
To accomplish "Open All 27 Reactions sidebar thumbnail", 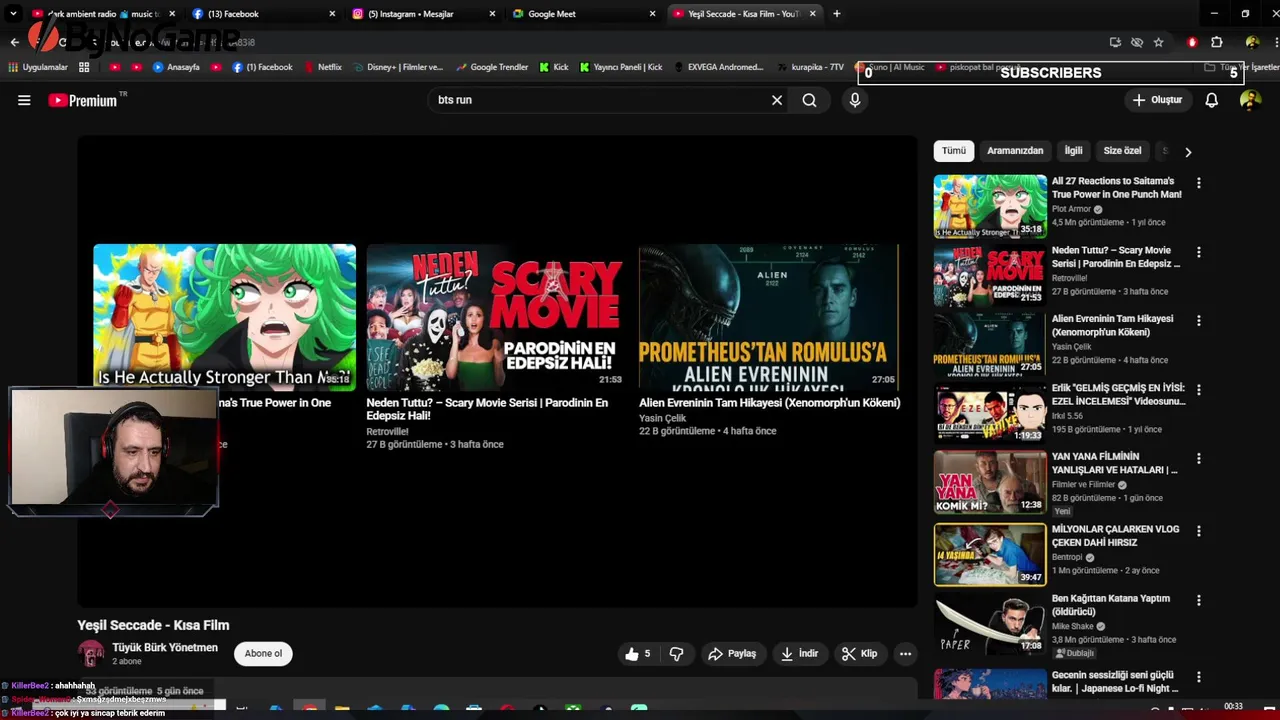I will [990, 207].
